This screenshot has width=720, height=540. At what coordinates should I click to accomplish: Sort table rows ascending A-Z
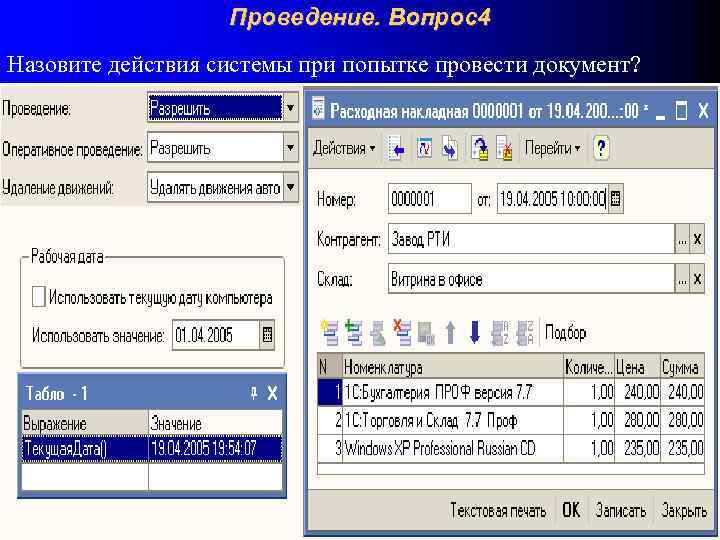pos(500,332)
